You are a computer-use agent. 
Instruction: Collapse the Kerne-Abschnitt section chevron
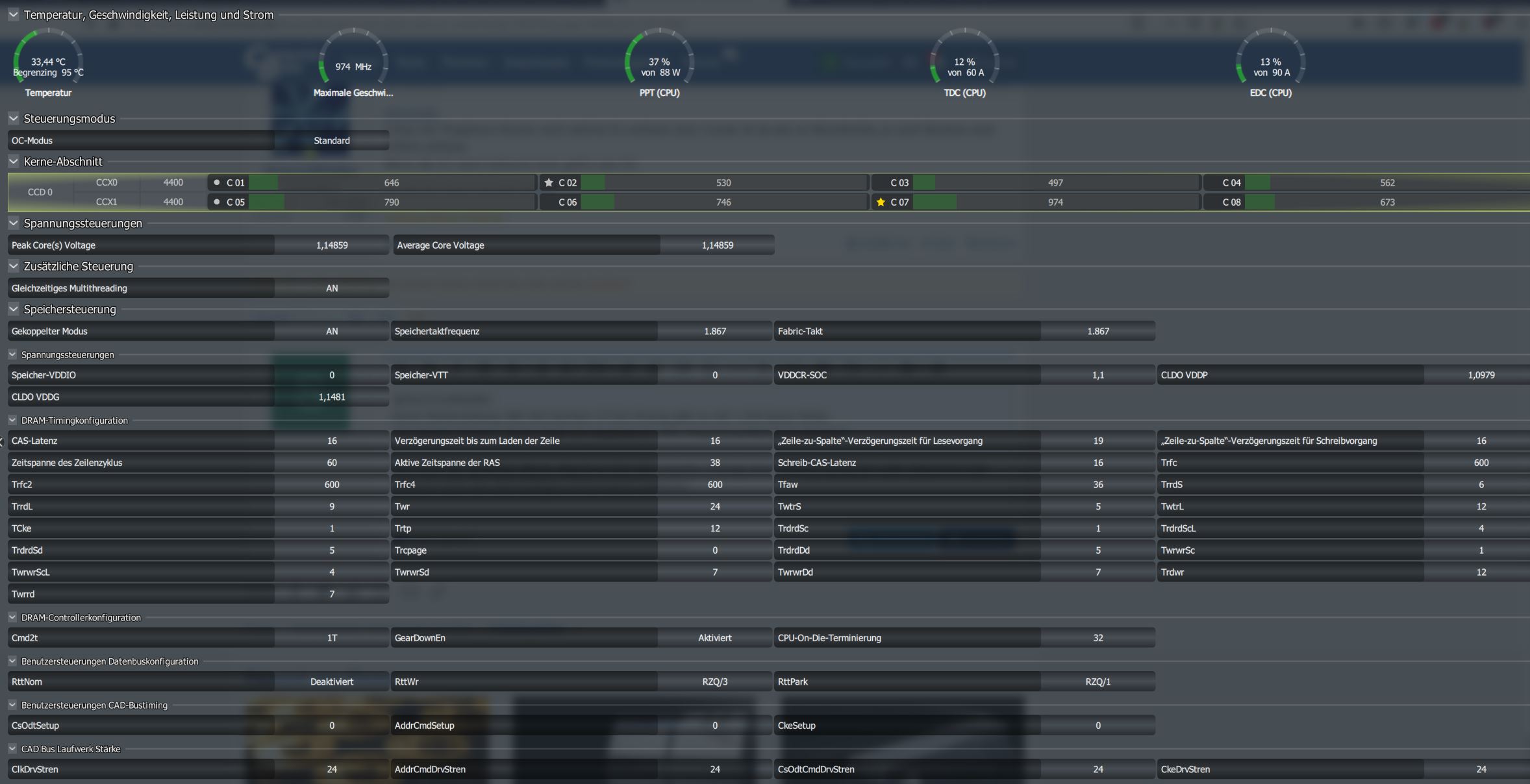pos(14,162)
